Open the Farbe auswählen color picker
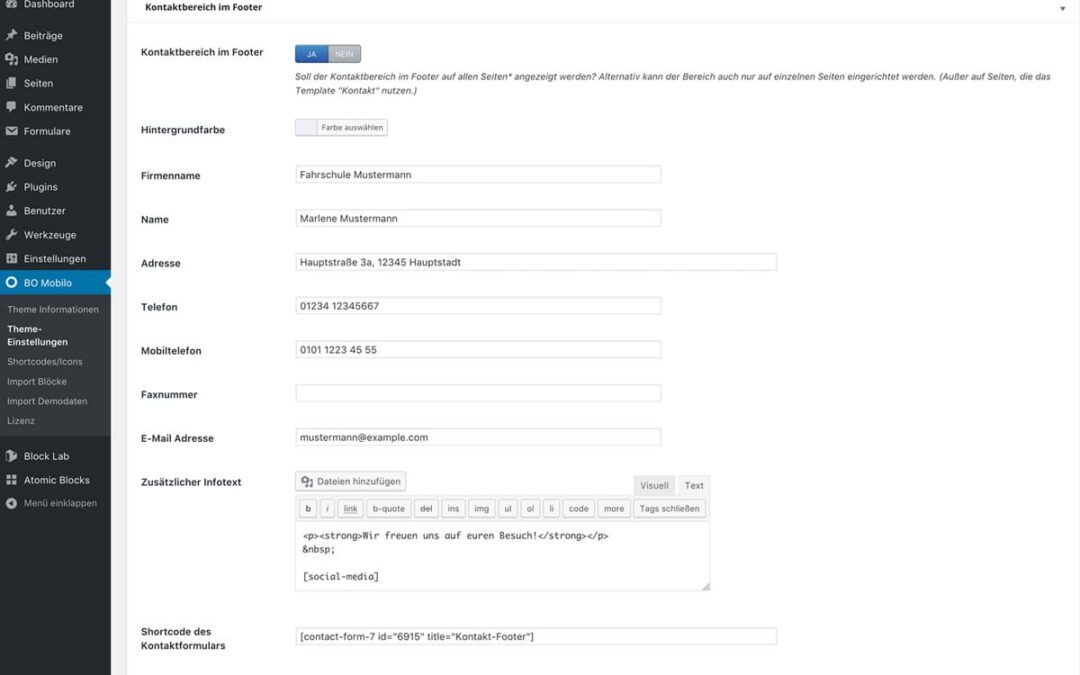The width and height of the screenshot is (1080, 675). (x=341, y=128)
